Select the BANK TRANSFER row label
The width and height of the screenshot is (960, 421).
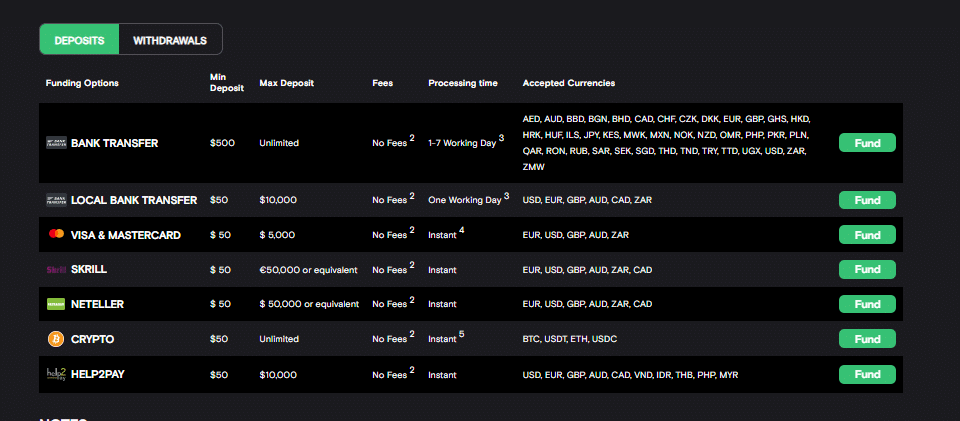[114, 143]
